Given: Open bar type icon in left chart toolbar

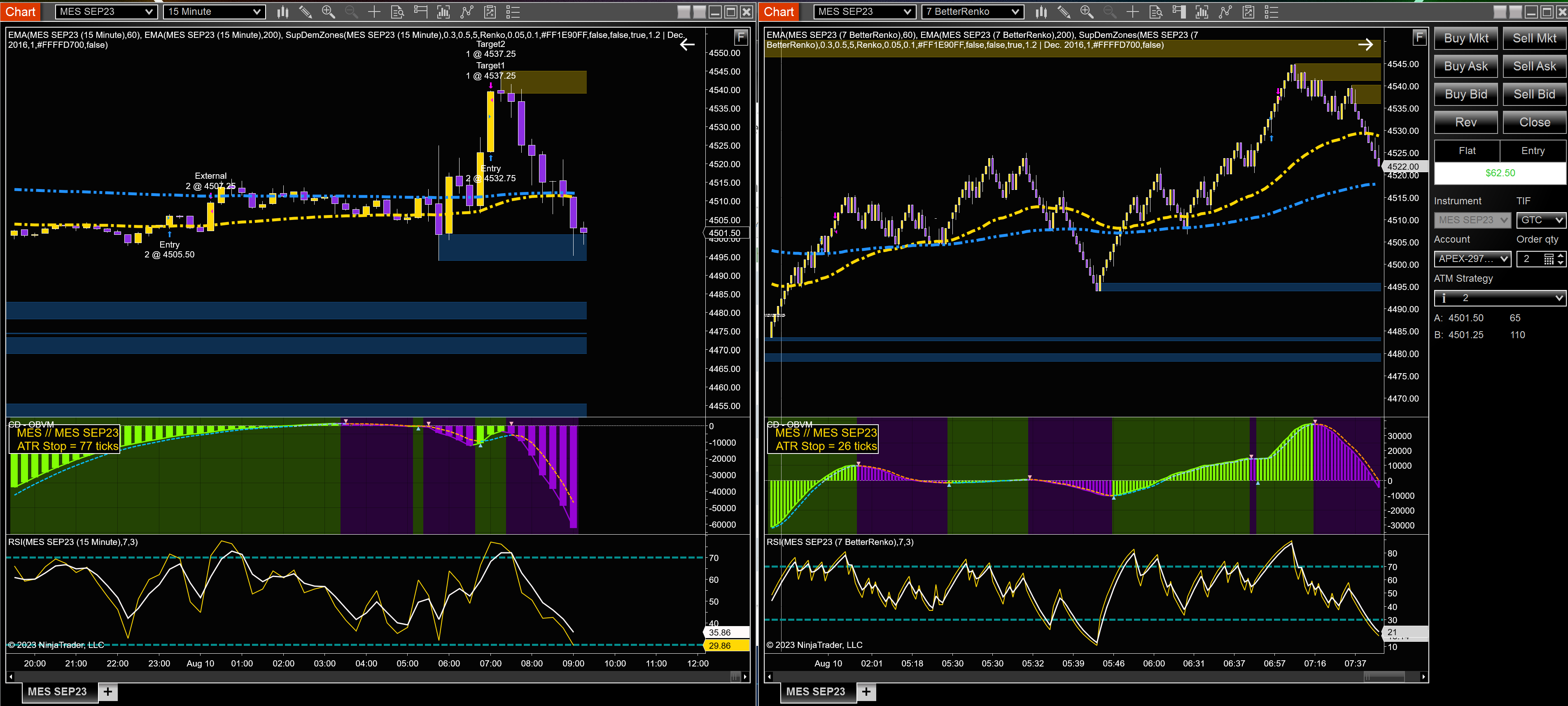Looking at the screenshot, I should (x=283, y=12).
